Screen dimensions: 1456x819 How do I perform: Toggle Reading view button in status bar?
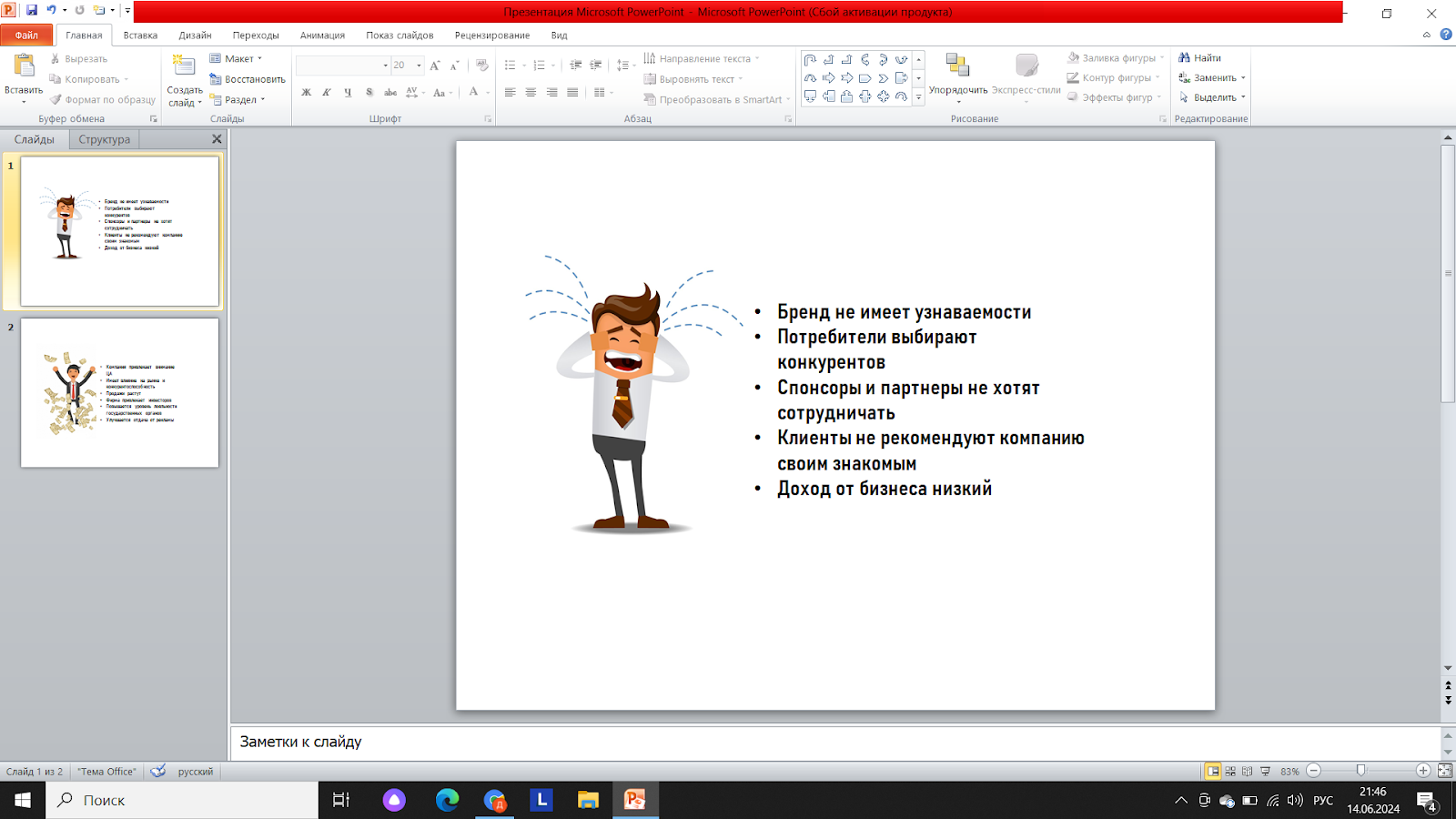[x=1248, y=771]
